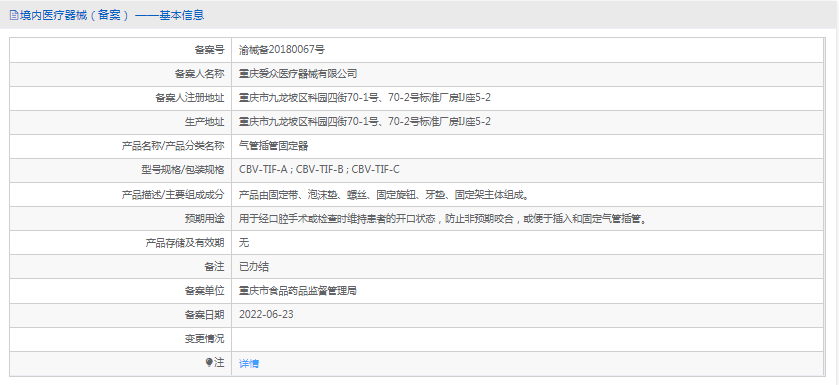Click the 备案单位 row label
This screenshot has height=385, width=839.
[204, 291]
